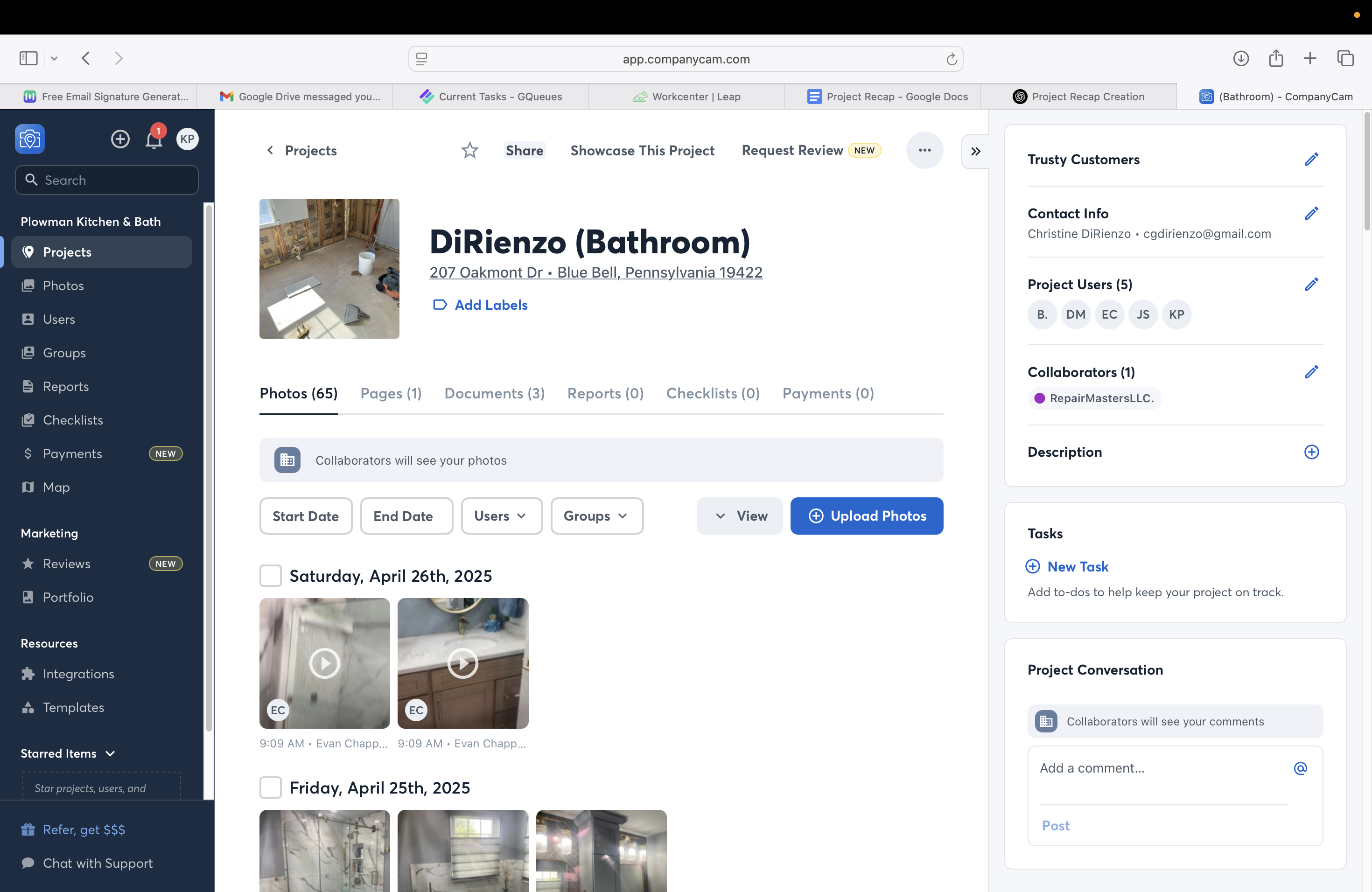1372x892 pixels.
Task: Create a New Task
Action: (x=1067, y=566)
